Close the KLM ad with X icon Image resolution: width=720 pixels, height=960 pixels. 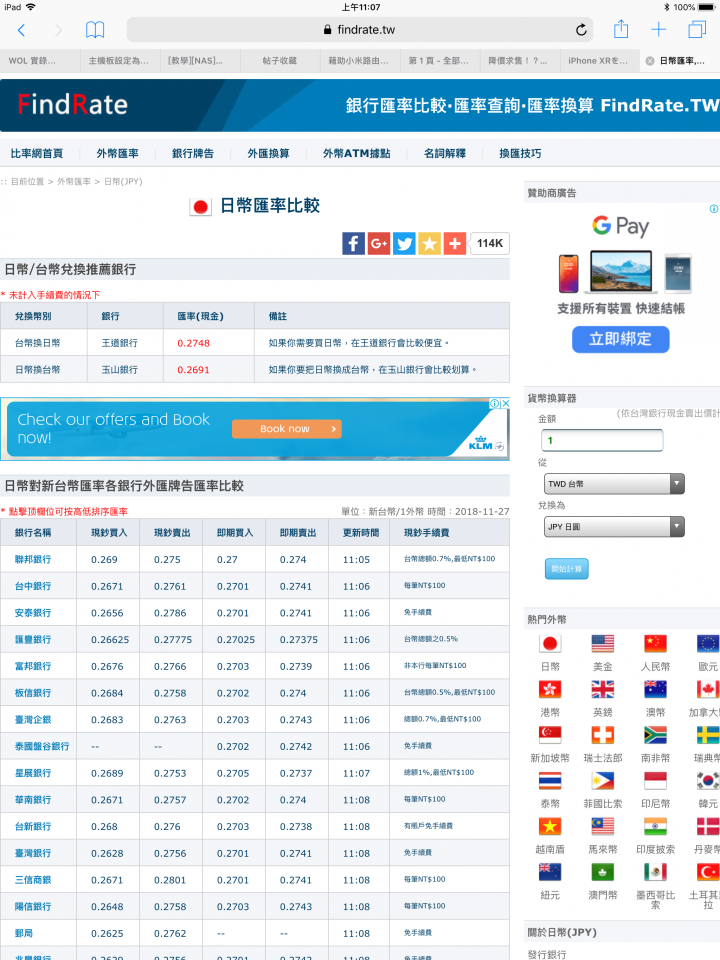[505, 403]
